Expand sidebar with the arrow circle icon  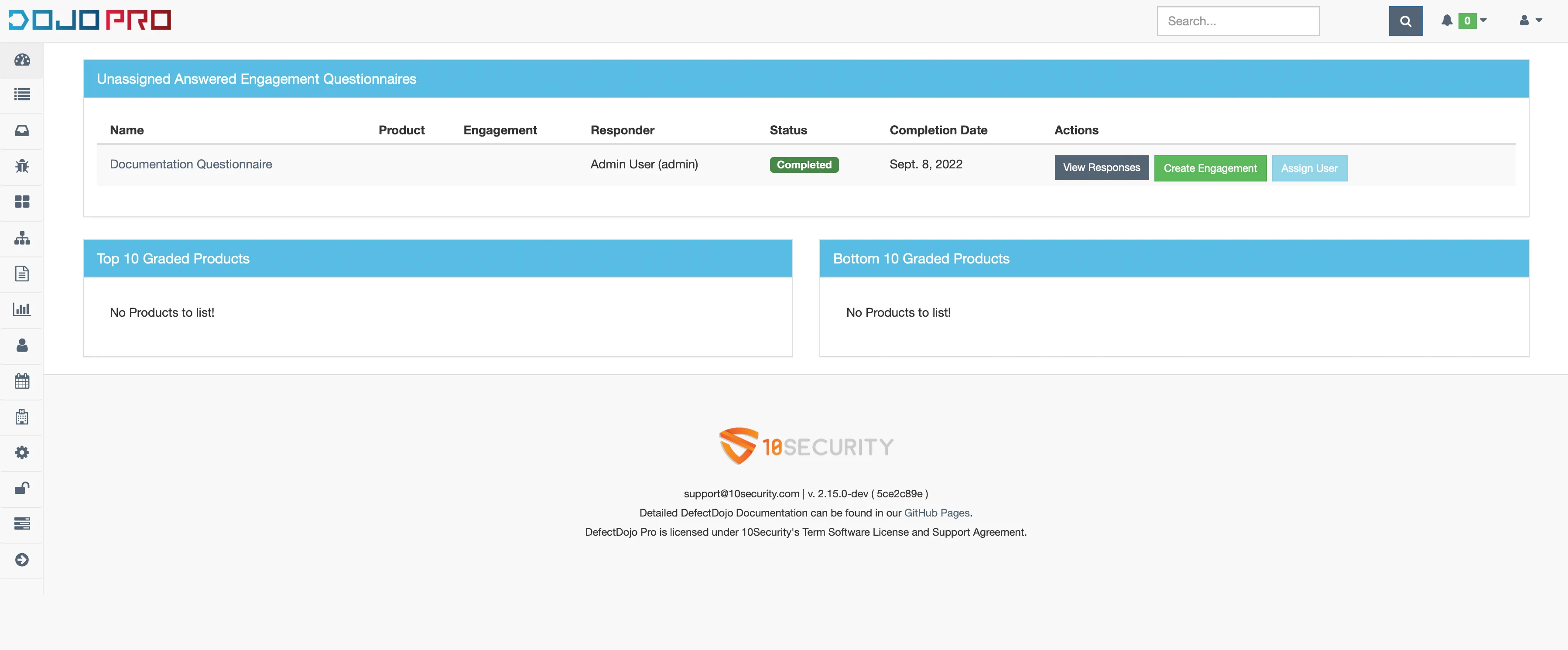coord(22,559)
